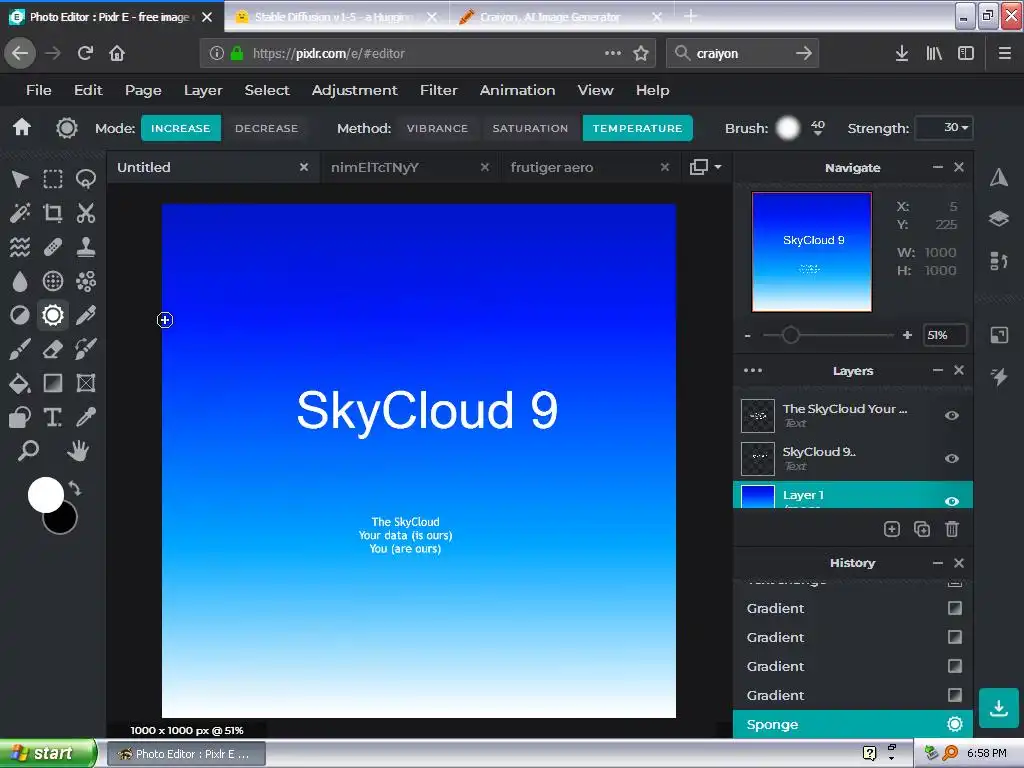Select the Paint Bucket fill tool
Image resolution: width=1024 pixels, height=768 pixels.
pyautogui.click(x=20, y=383)
